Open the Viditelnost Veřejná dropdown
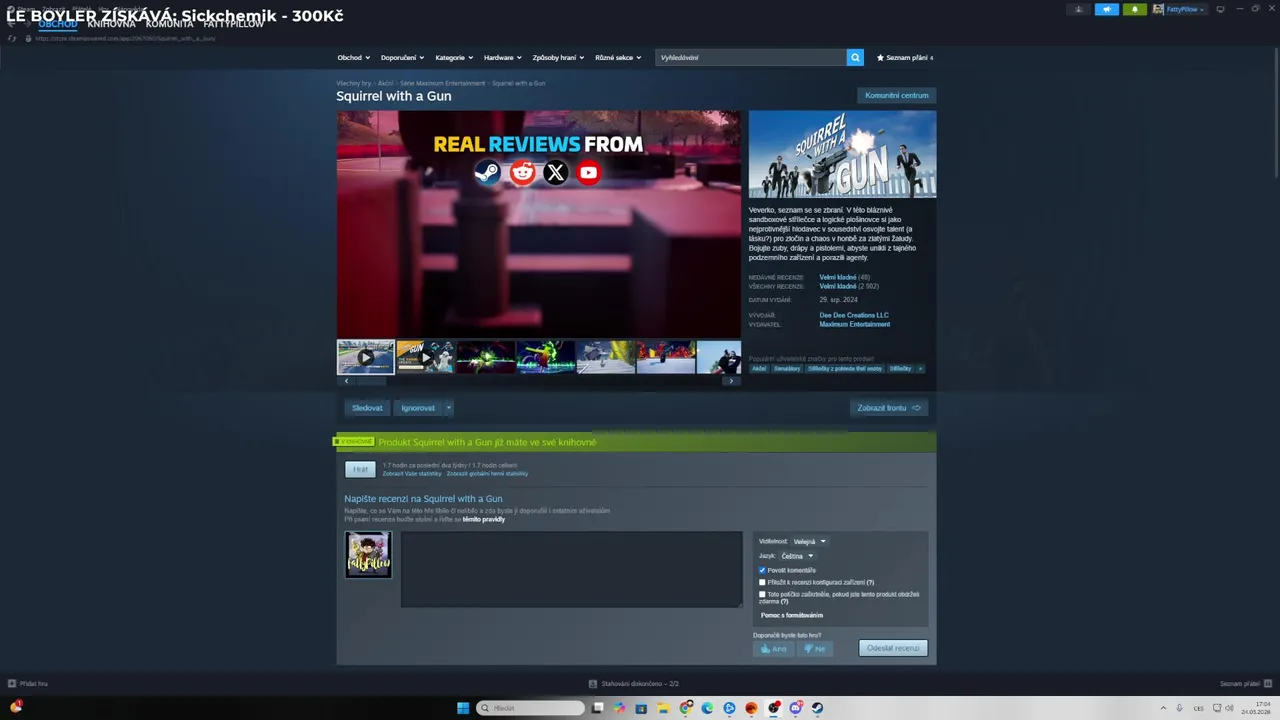1280x720 pixels. tap(810, 541)
